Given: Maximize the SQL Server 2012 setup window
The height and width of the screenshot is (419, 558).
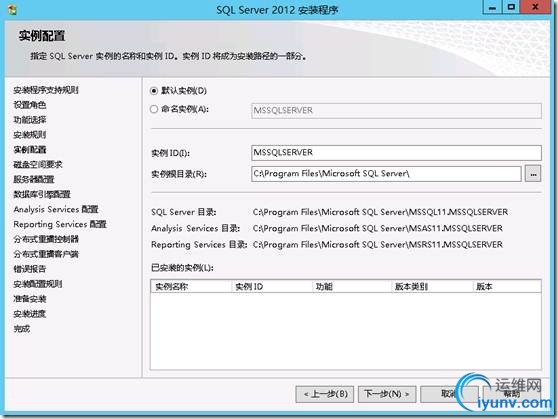Looking at the screenshot, I should point(511,7).
